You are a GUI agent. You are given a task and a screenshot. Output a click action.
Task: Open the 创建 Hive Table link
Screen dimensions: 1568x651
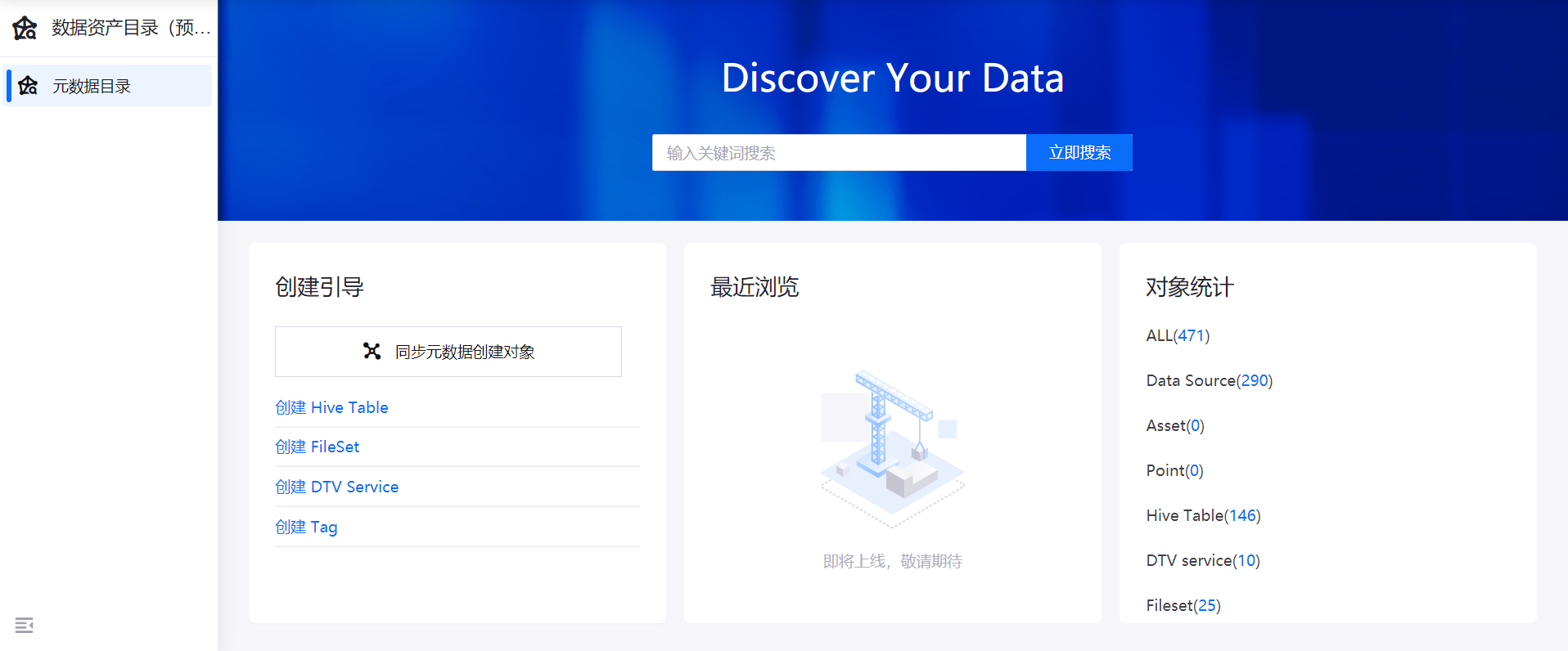click(x=331, y=407)
